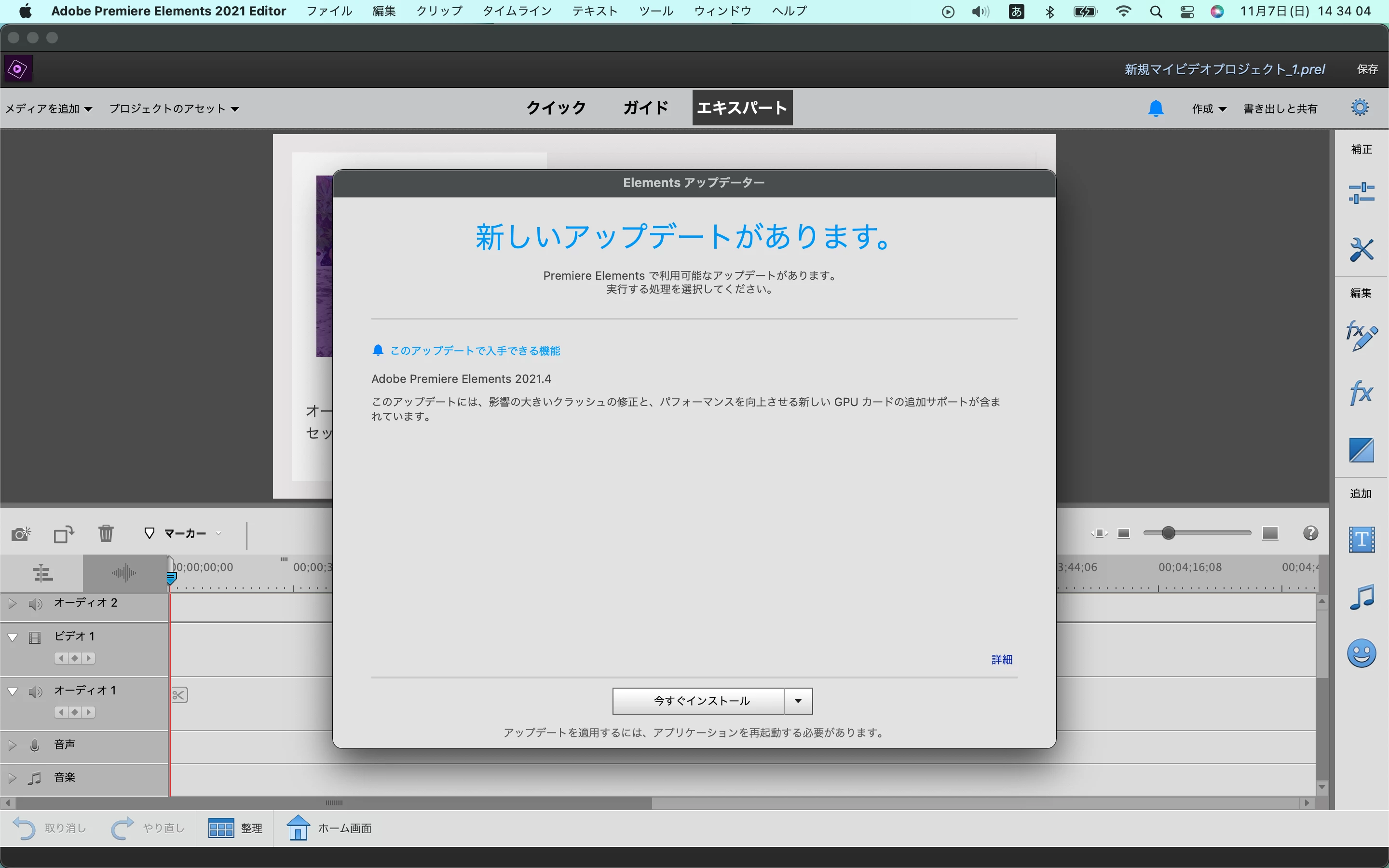Viewport: 1389px width, 868px height.
Task: Click the freeze frame camera icon
Action: (x=21, y=534)
